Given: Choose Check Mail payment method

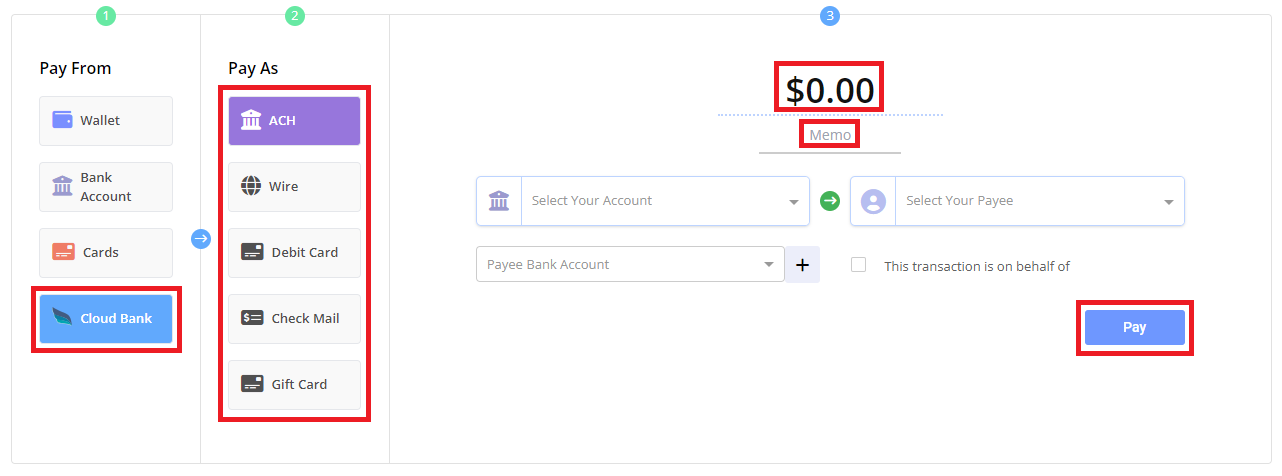Looking at the screenshot, I should [x=294, y=319].
